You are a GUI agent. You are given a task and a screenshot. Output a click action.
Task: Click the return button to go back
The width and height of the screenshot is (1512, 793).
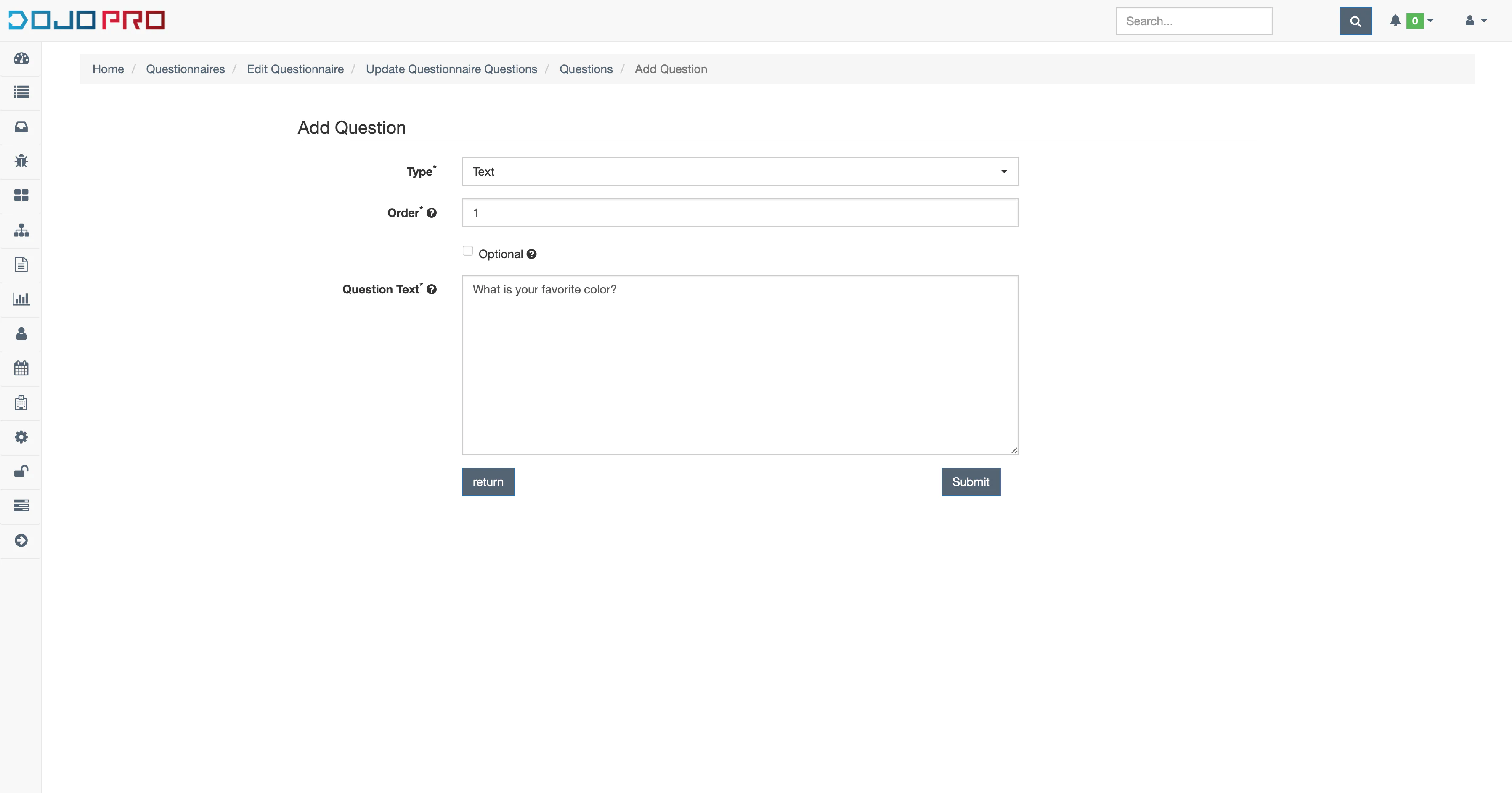pos(488,482)
